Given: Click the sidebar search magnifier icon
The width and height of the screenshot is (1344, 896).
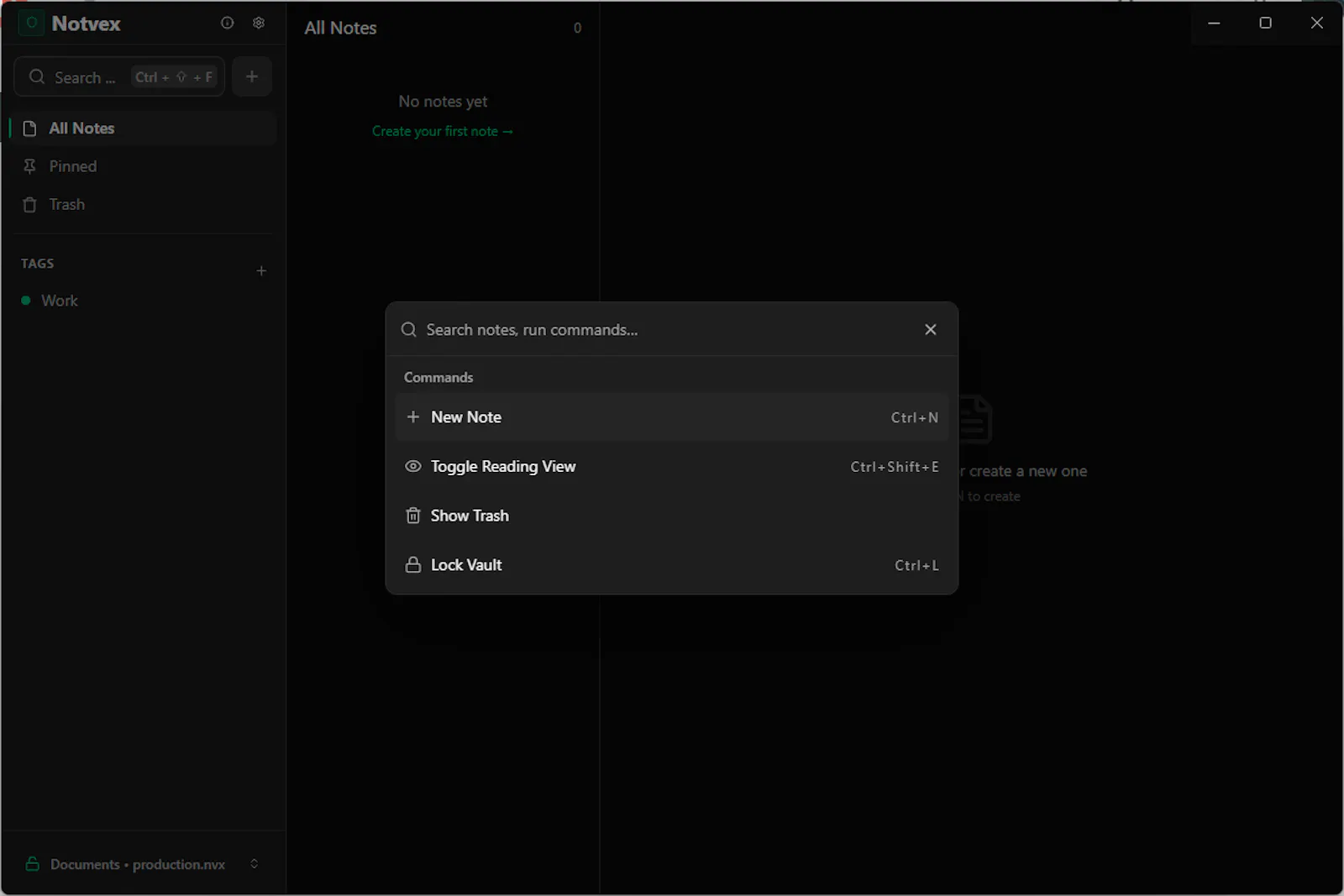Looking at the screenshot, I should pyautogui.click(x=36, y=76).
